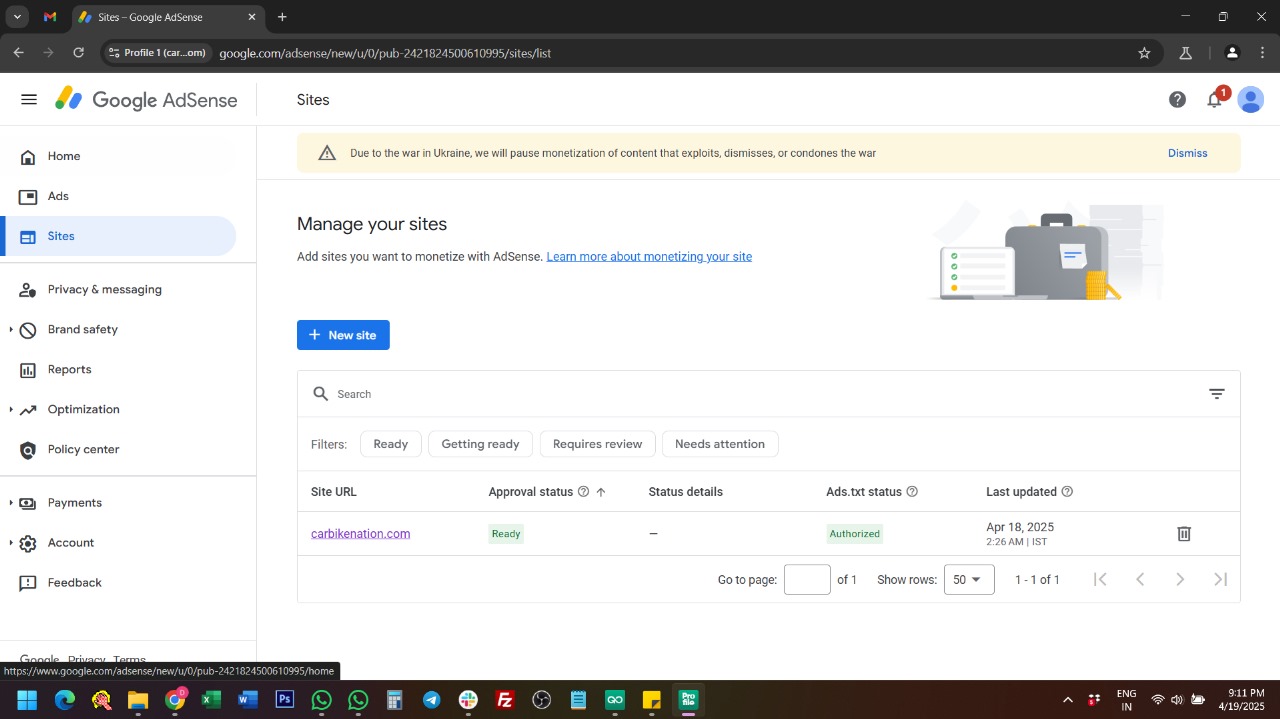The width and height of the screenshot is (1280, 719).
Task: Go to Home in the sidebar
Action: pyautogui.click(x=118, y=156)
